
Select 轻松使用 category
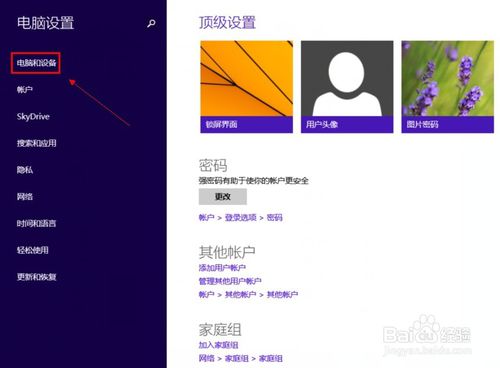pyautogui.click(x=32, y=250)
